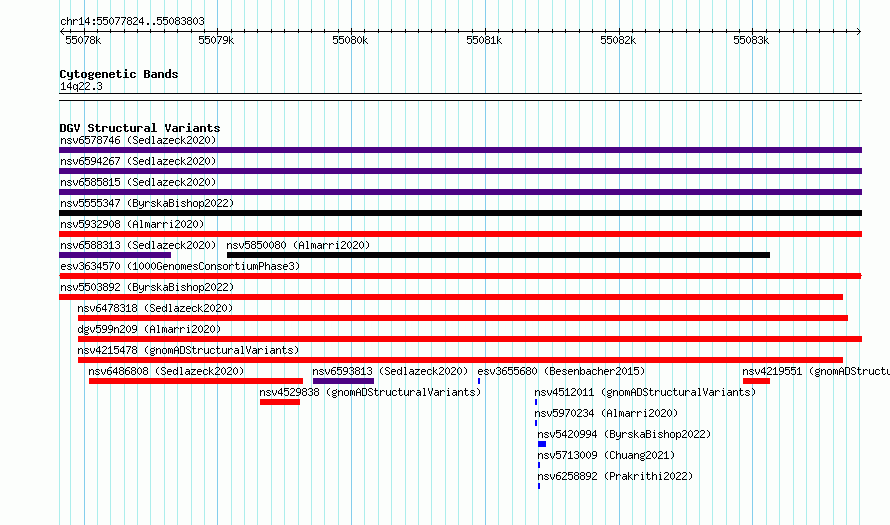Select the nsv5850080 black variant bar

coord(498,255)
